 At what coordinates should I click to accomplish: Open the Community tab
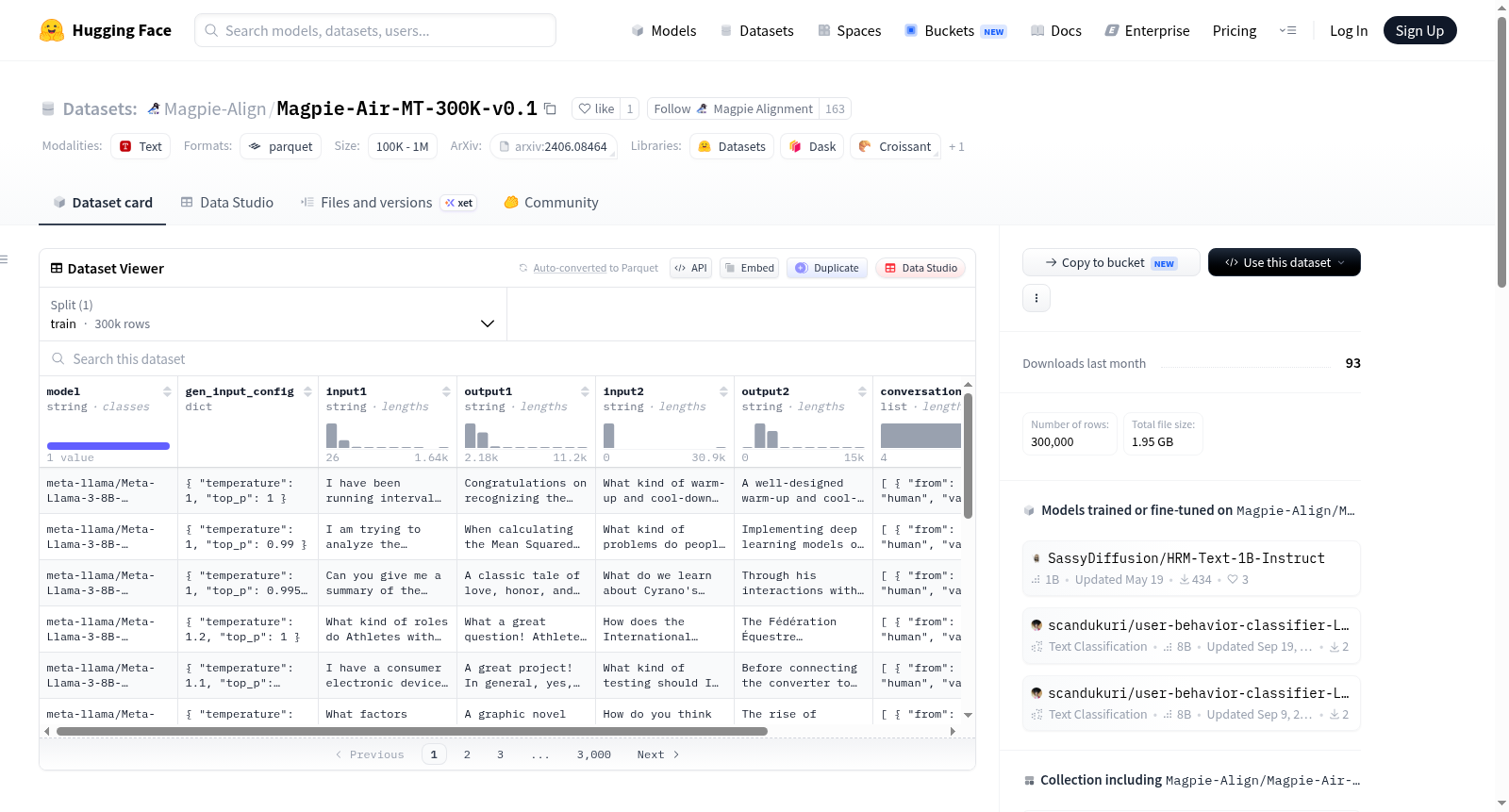(551, 203)
